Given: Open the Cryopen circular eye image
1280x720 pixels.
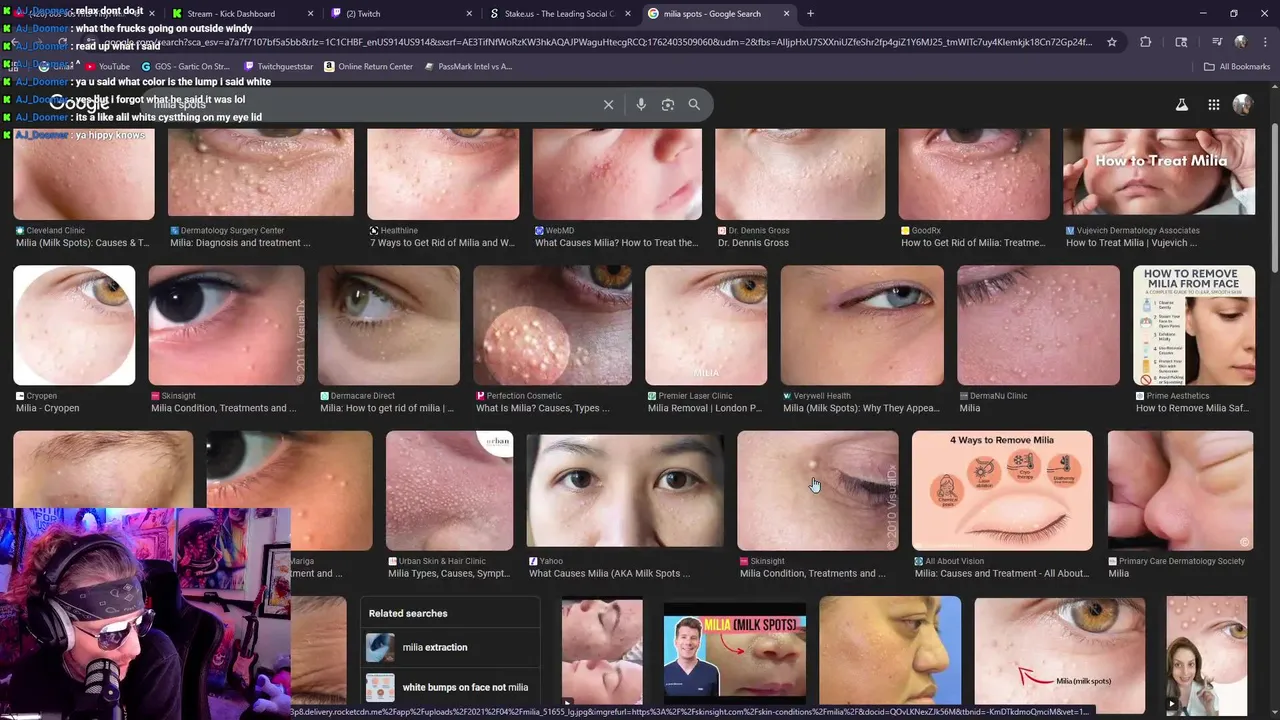Looking at the screenshot, I should click(x=74, y=325).
